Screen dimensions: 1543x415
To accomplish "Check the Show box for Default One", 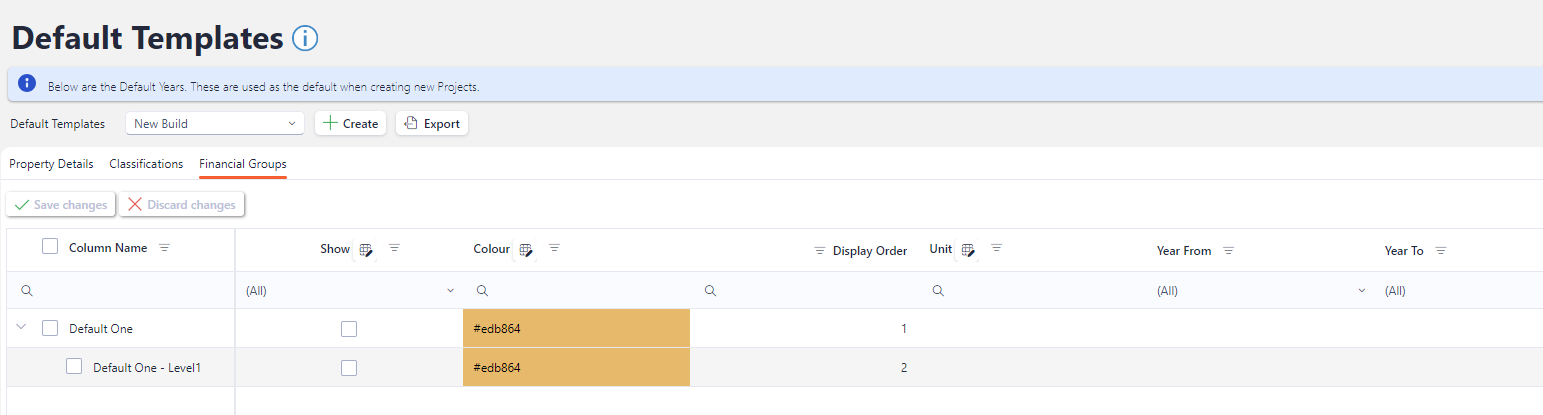I will click(349, 329).
